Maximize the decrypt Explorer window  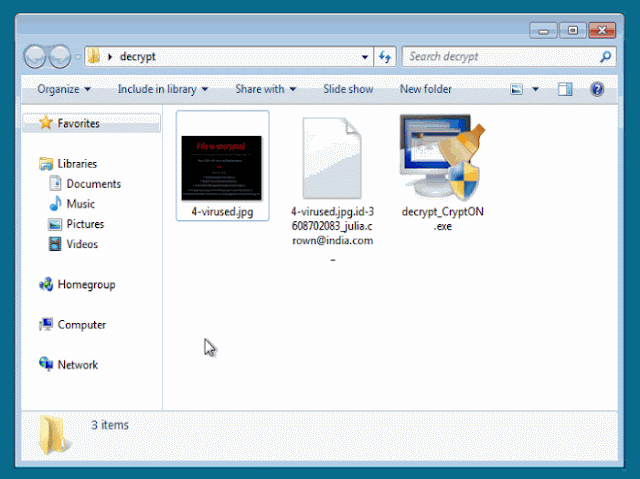pos(573,31)
